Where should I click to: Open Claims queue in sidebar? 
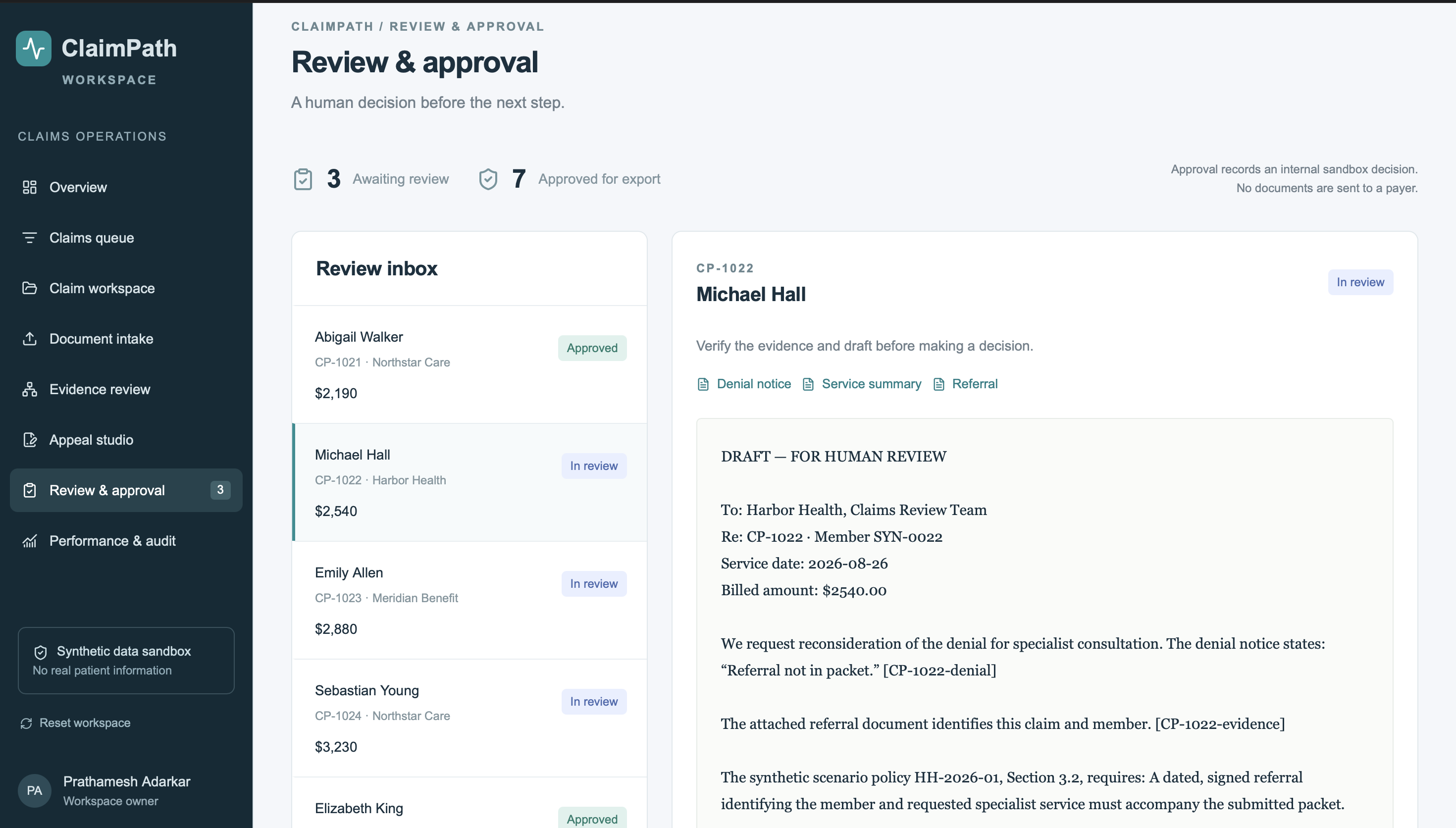[x=126, y=238]
